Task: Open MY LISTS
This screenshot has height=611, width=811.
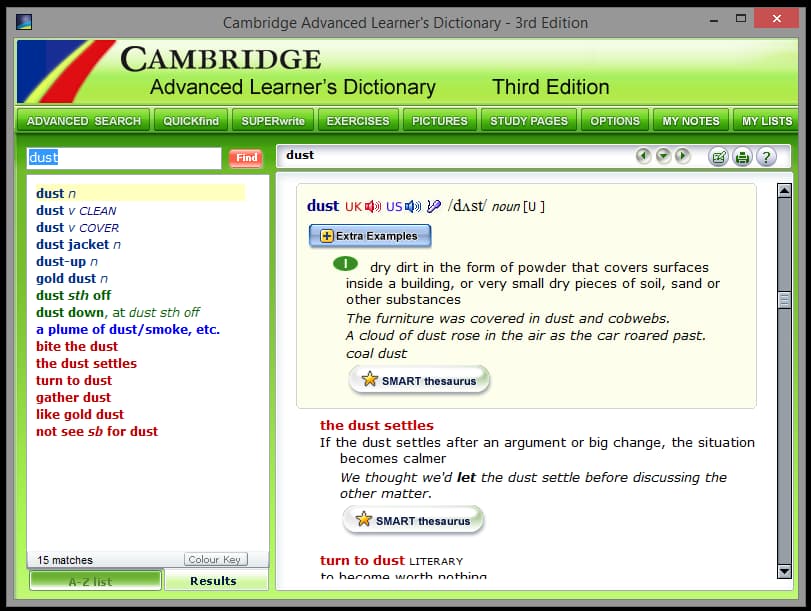Action: tap(766, 121)
